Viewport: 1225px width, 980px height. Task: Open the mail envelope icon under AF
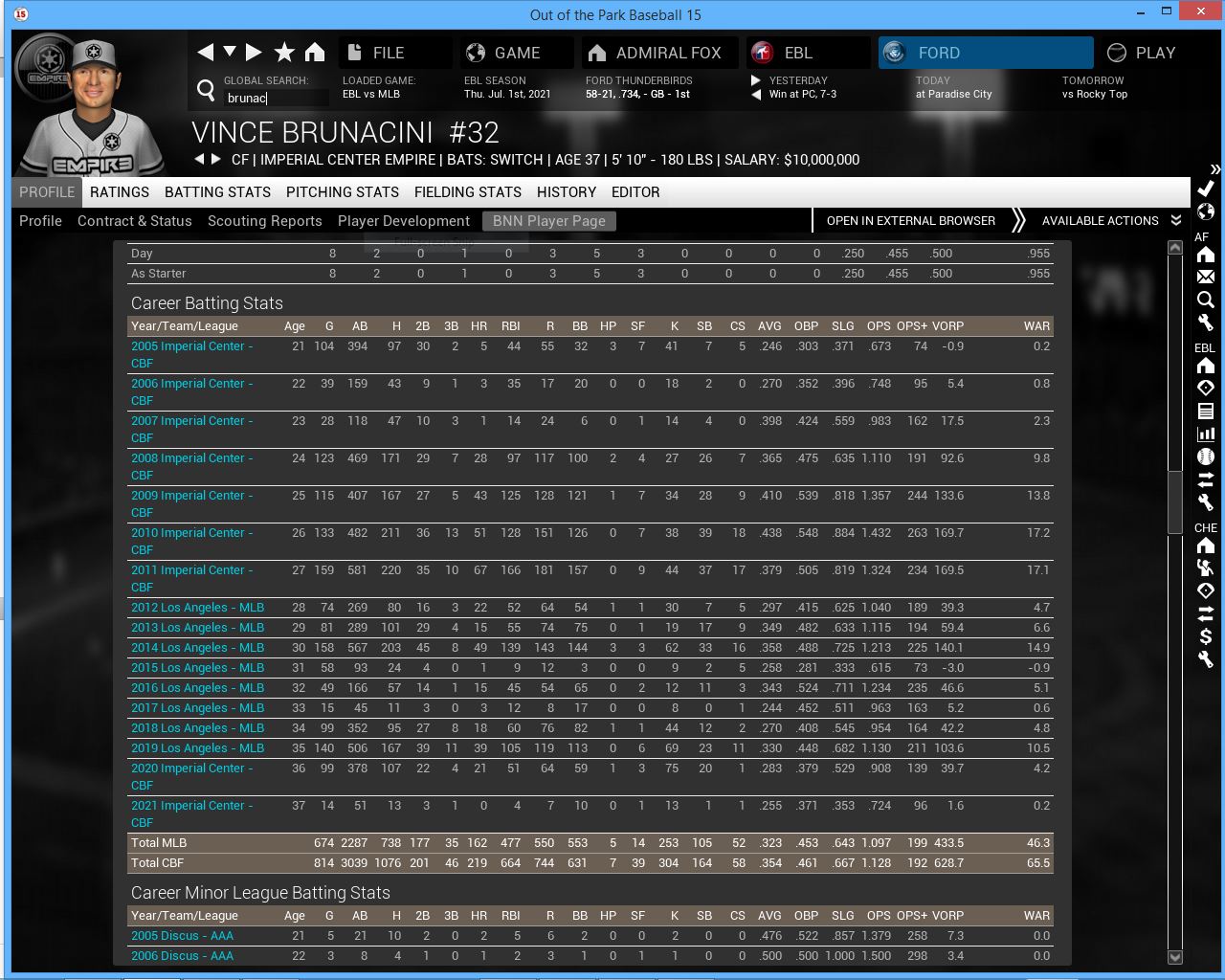(1206, 277)
